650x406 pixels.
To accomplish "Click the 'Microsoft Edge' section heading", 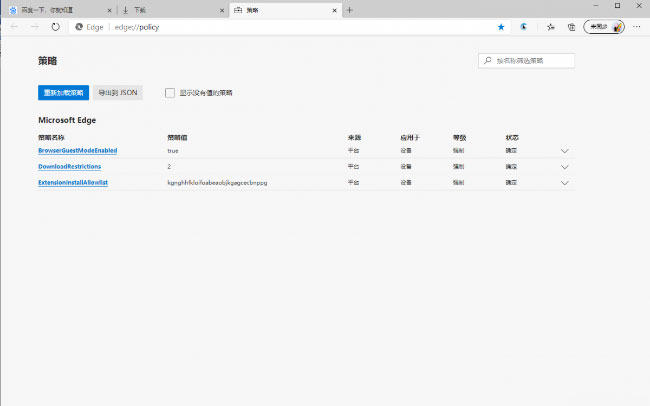I will (67, 120).
